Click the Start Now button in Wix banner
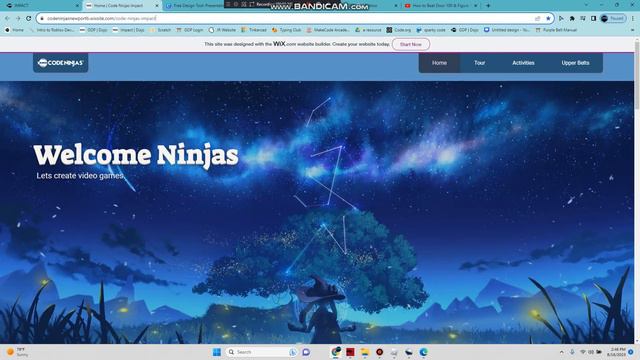The image size is (640, 360). [411, 44]
